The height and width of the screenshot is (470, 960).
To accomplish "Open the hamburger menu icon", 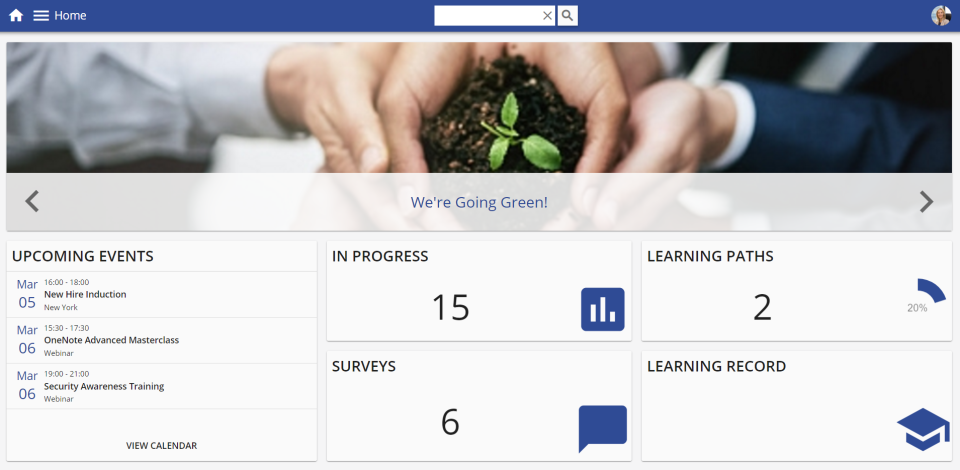I will (x=41, y=16).
